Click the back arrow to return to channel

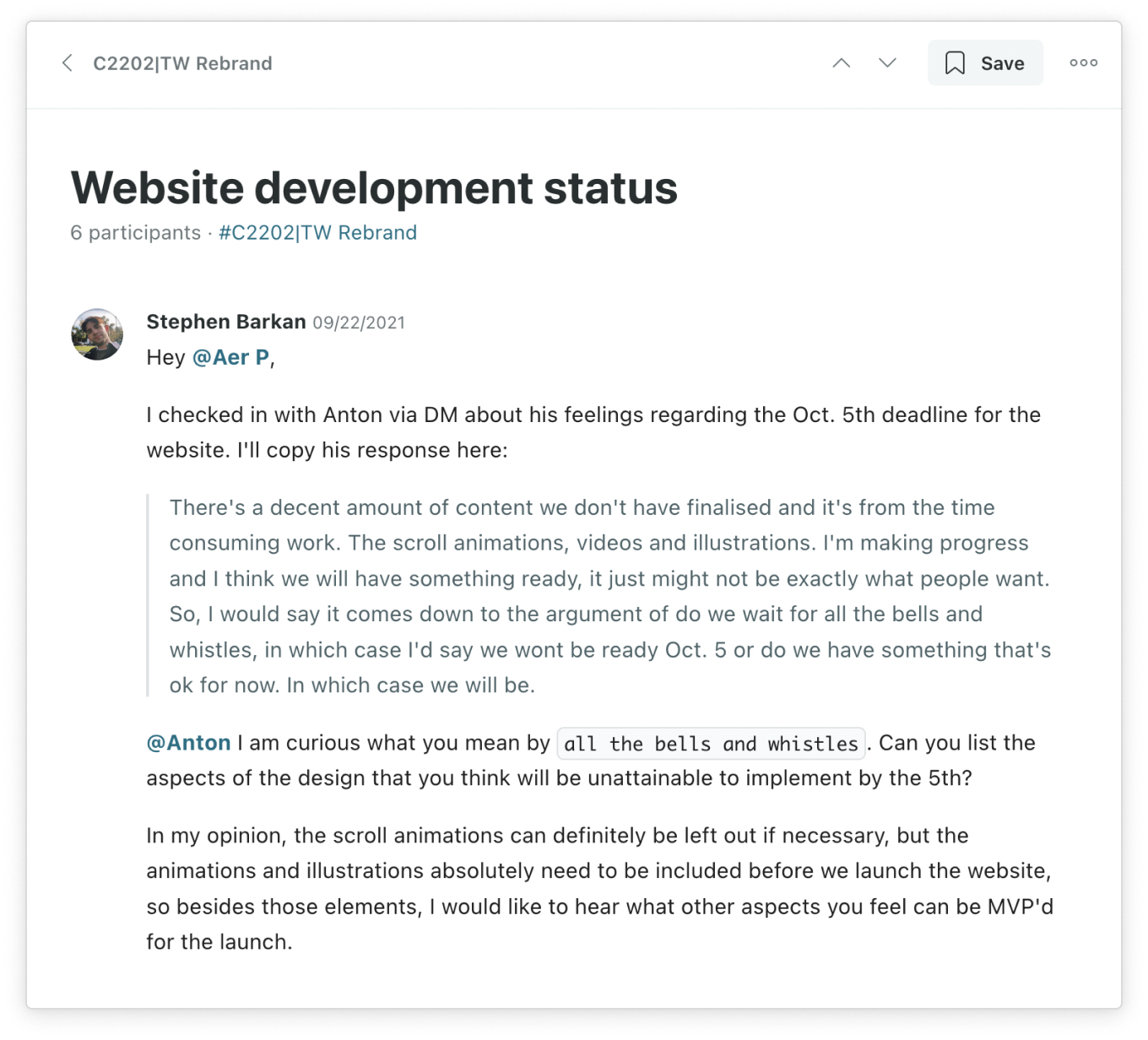click(68, 62)
